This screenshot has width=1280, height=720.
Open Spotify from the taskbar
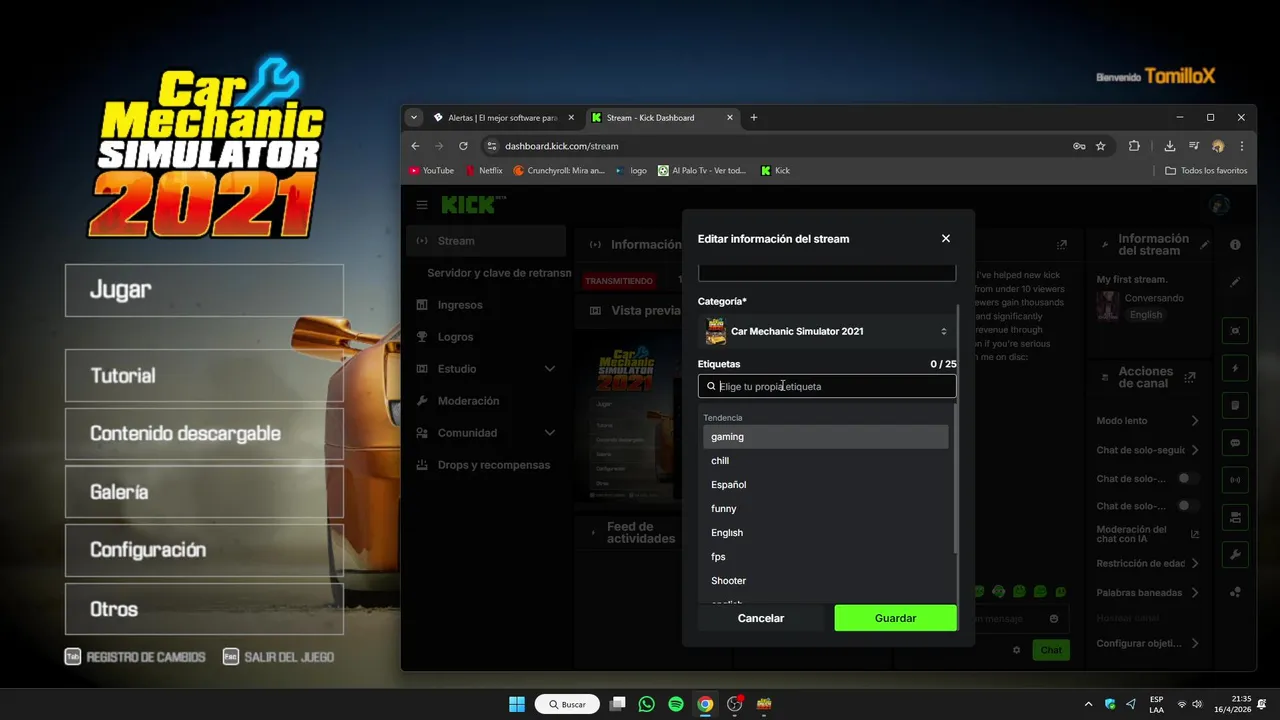676,704
